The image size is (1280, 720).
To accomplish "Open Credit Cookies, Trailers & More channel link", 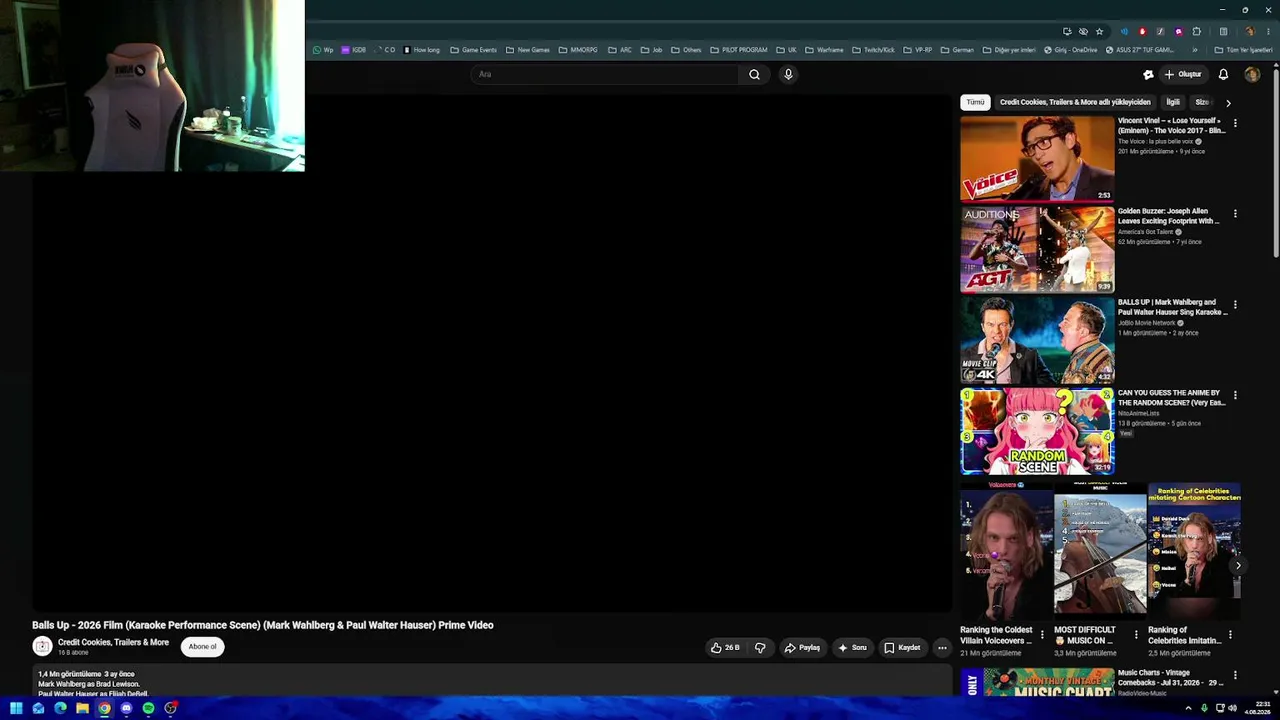I will [113, 643].
